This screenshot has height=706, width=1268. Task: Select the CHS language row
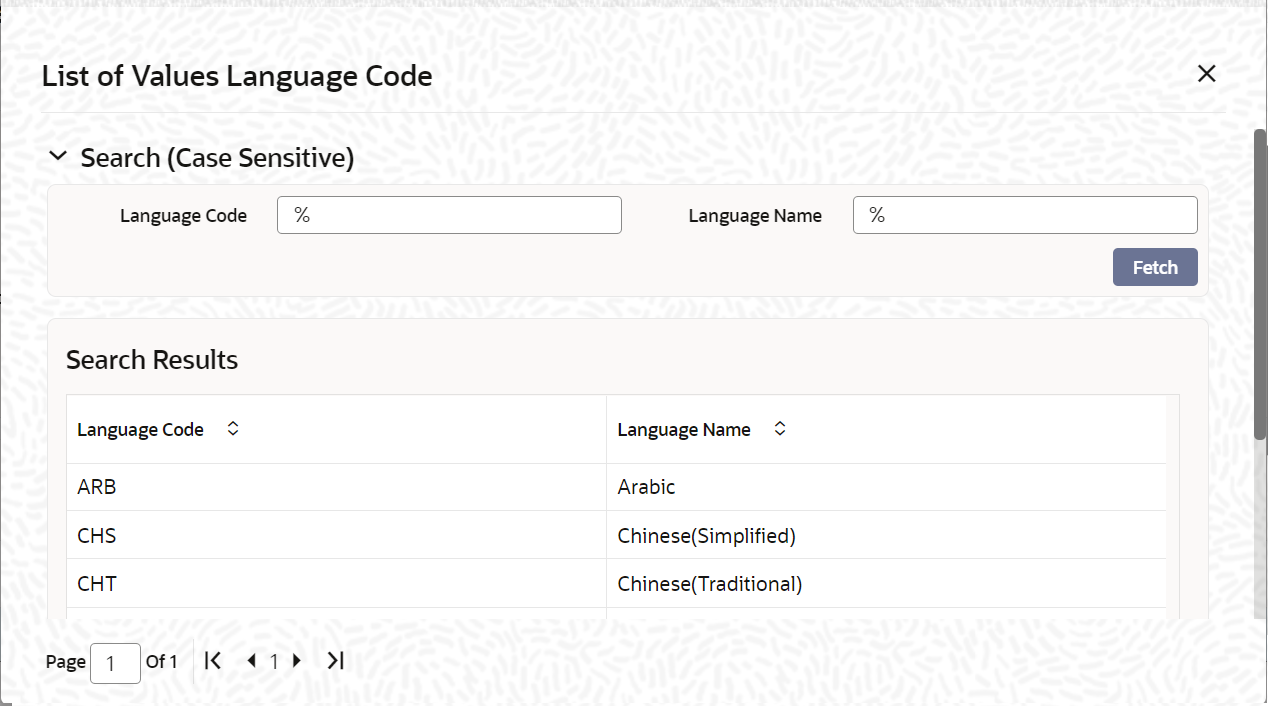pos(96,535)
